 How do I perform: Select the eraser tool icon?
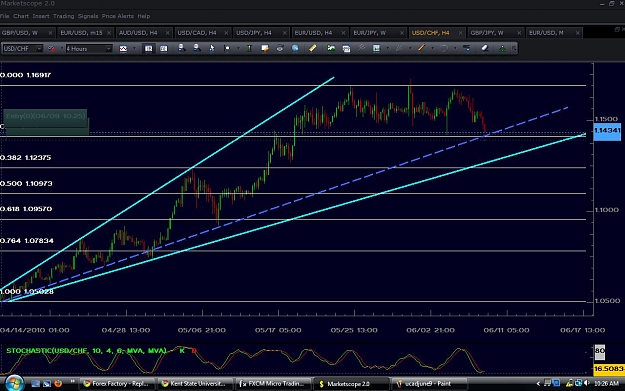click(485, 48)
